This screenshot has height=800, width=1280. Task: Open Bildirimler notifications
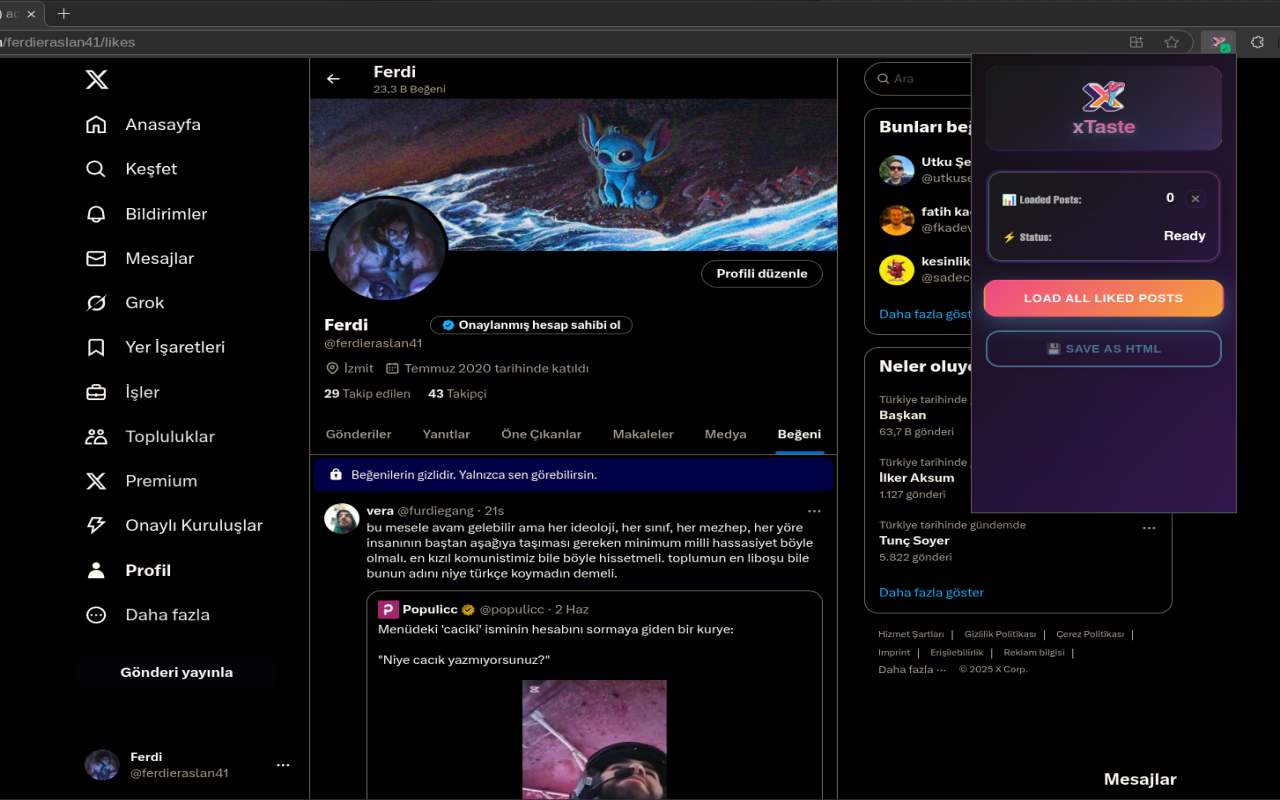coord(146,214)
